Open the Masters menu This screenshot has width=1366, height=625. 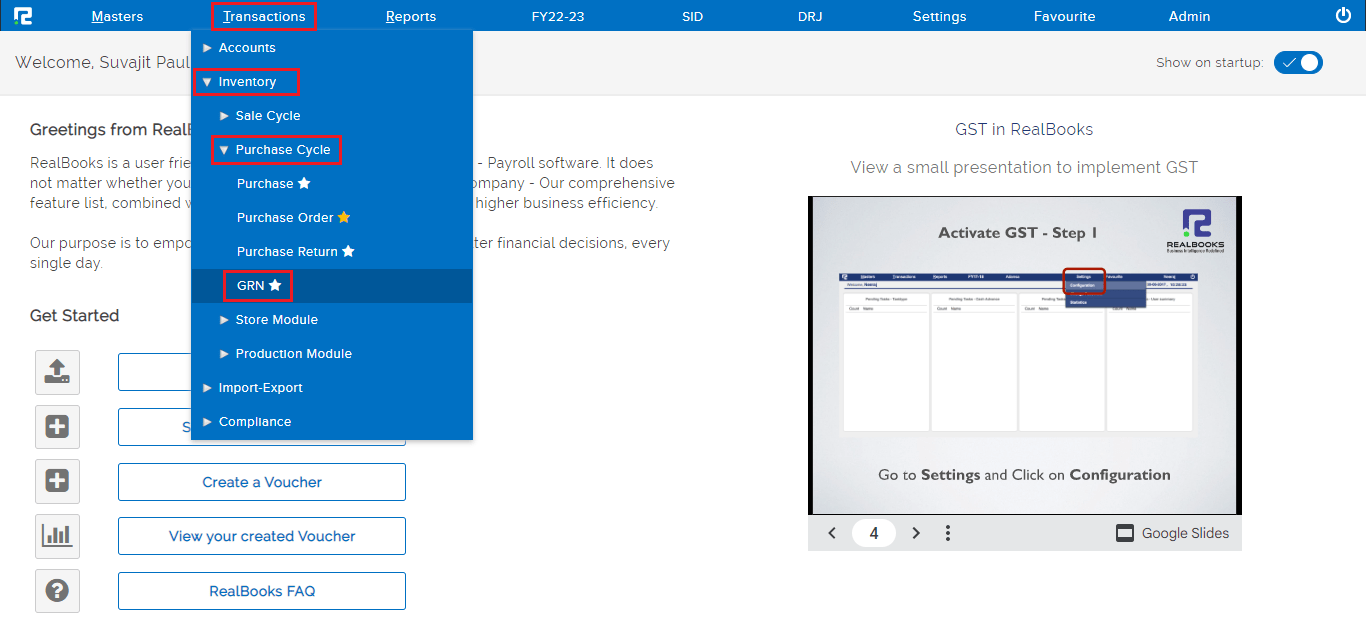[117, 16]
